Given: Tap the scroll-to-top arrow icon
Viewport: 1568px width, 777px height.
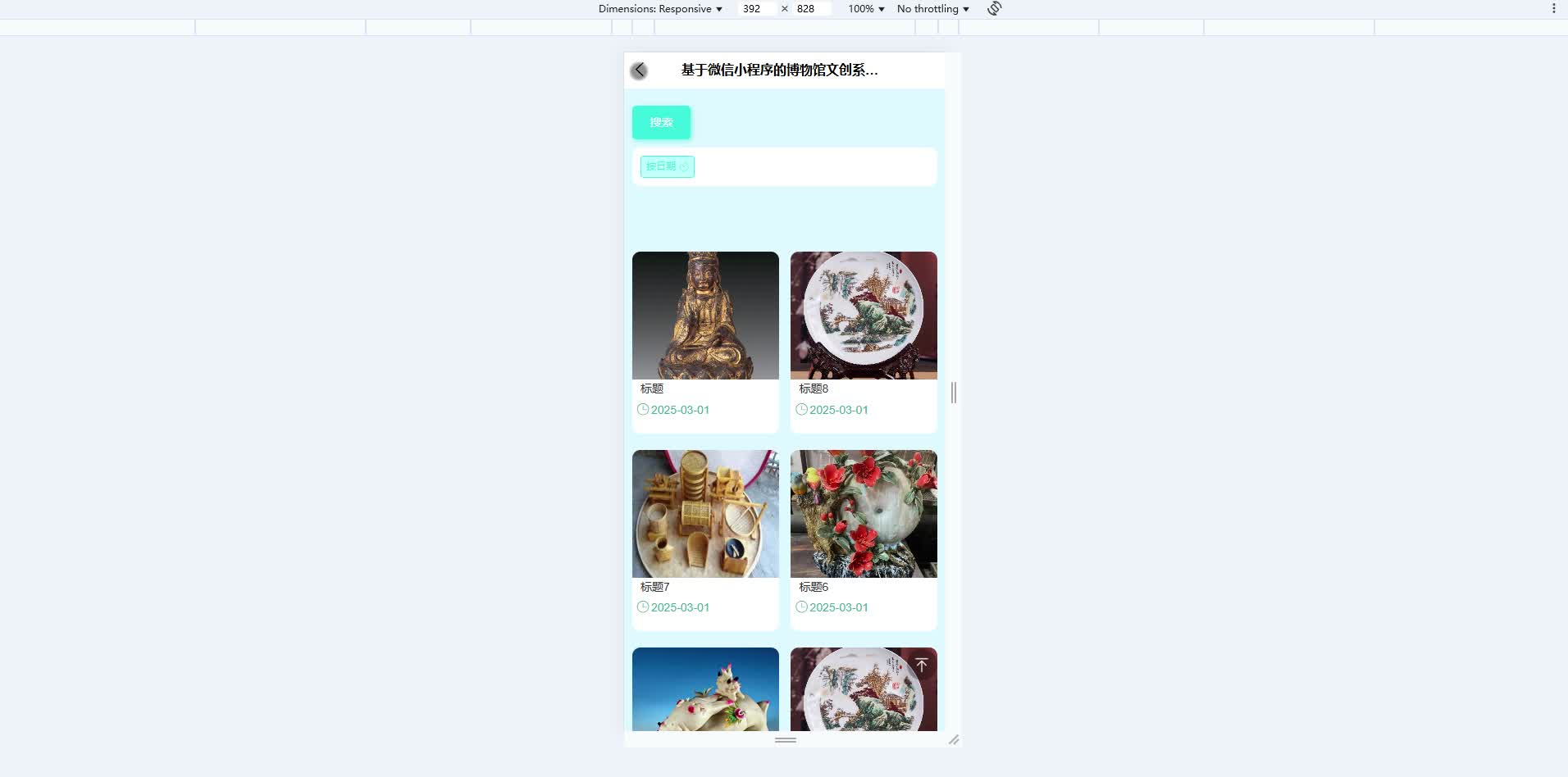Looking at the screenshot, I should (x=922, y=665).
